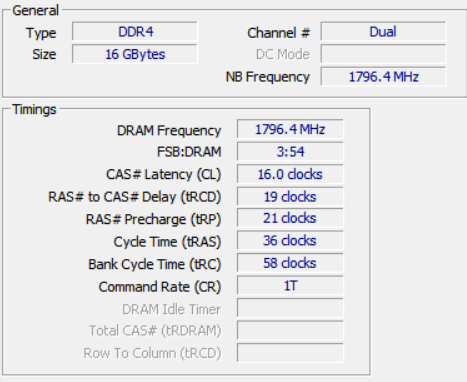The height and width of the screenshot is (382, 467).
Task: Click the DRAM Frequency label
Action: coord(169,130)
